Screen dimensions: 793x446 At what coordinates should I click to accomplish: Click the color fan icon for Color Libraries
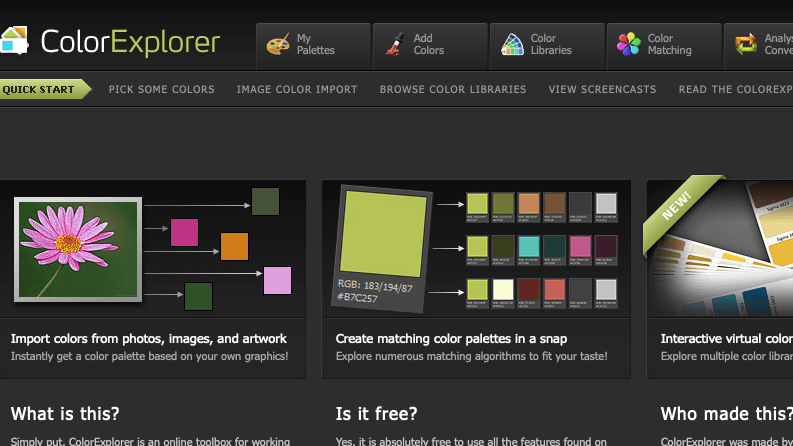[x=512, y=44]
